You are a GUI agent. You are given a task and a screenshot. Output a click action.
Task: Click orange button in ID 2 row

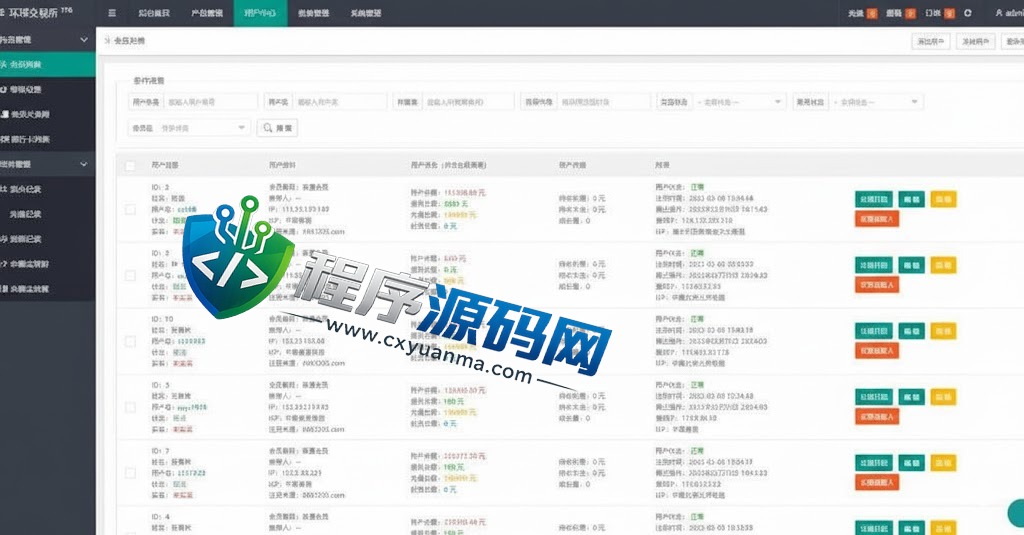876,219
